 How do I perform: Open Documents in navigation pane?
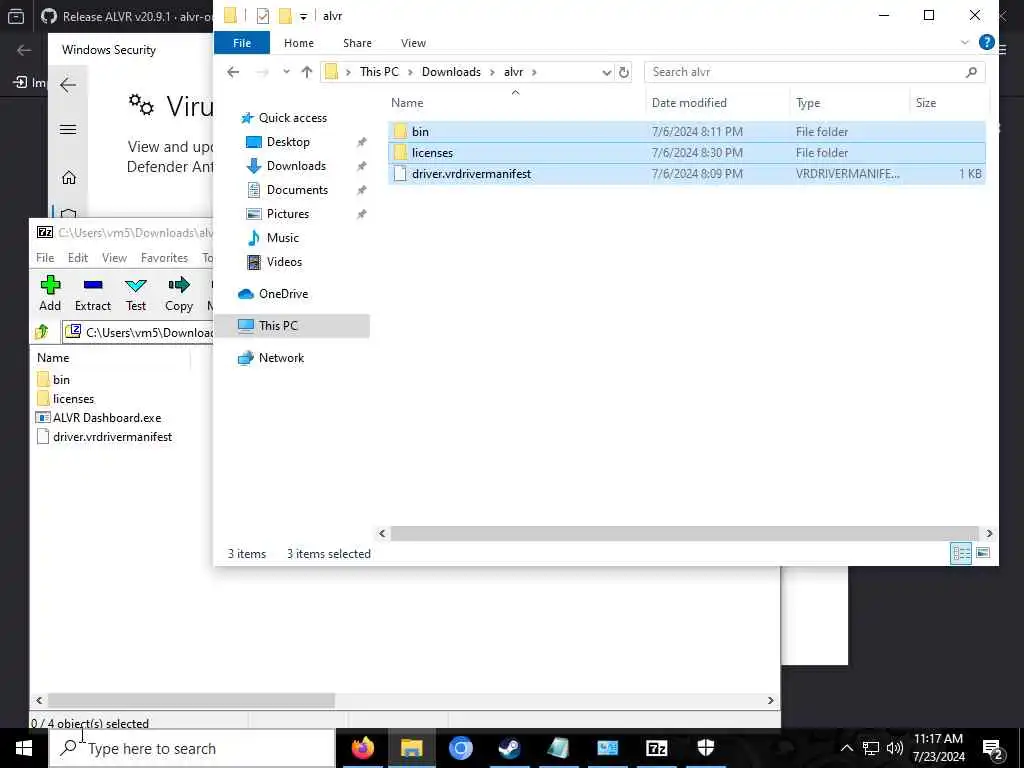click(297, 190)
